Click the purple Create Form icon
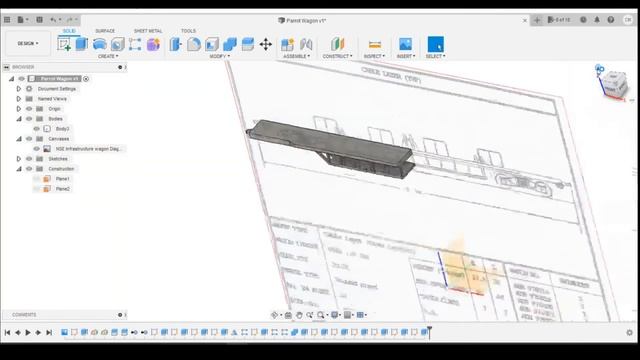Image resolution: width=640 pixels, height=360 pixels. [x=153, y=44]
